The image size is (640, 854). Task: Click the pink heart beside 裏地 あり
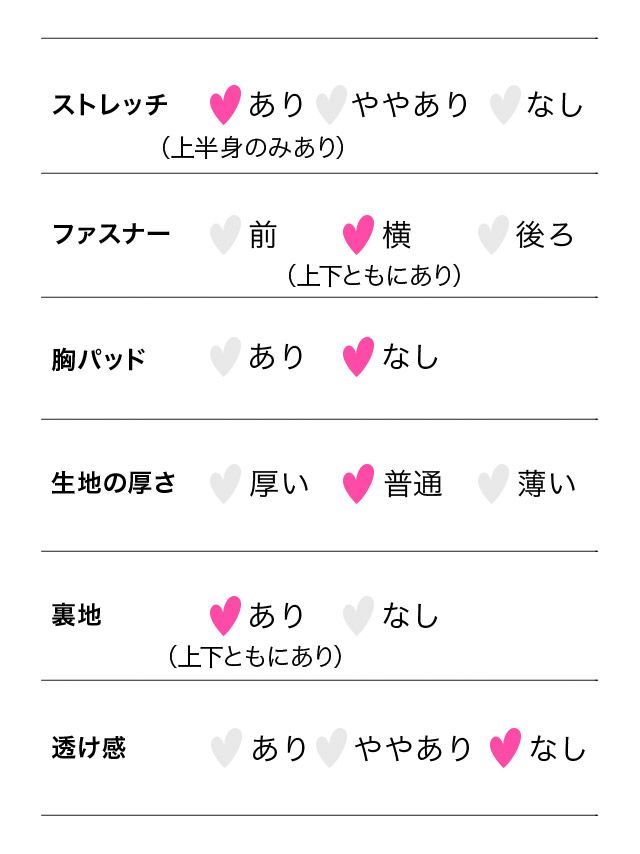click(x=226, y=615)
